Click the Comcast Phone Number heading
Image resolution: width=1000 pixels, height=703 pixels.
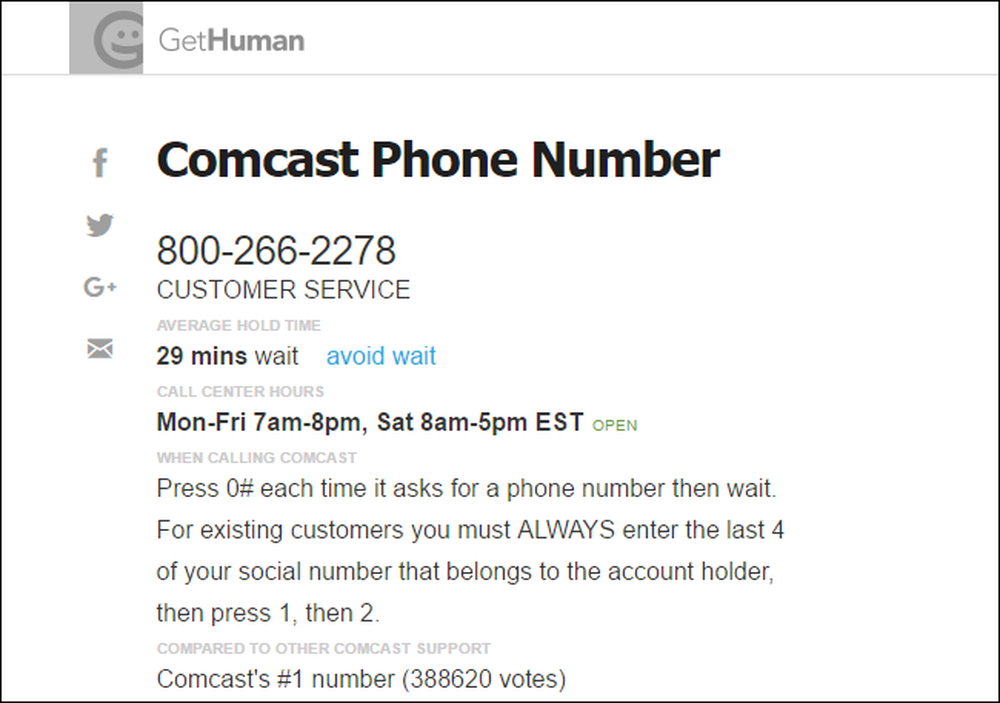coord(438,159)
